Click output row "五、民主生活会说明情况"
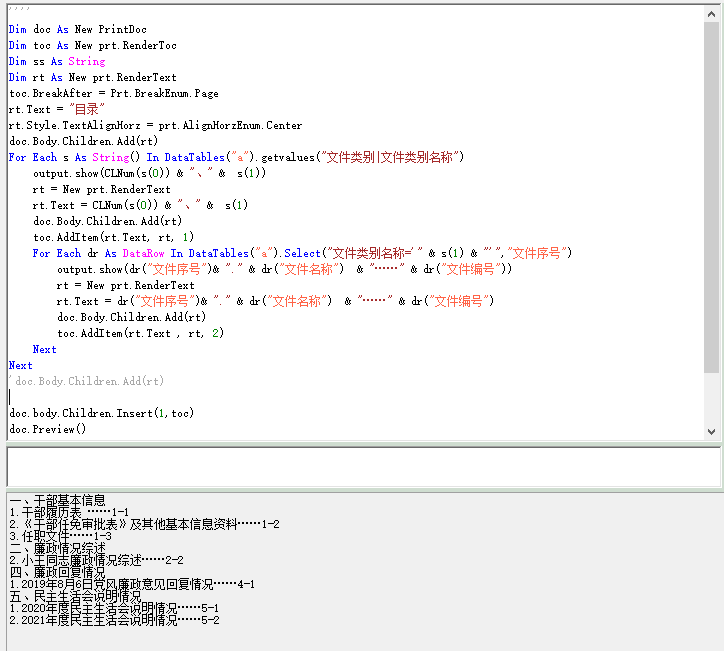724x651 pixels. click(75, 596)
